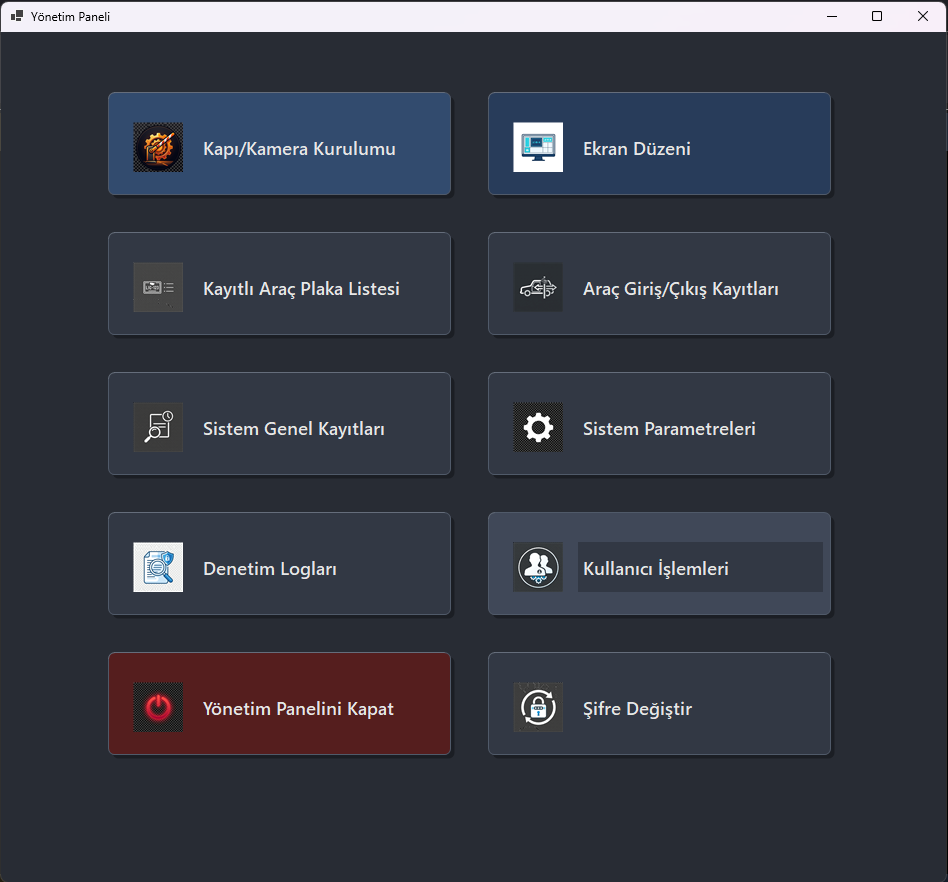Open Ekran Düzeni label
948x882 pixels.
point(637,149)
